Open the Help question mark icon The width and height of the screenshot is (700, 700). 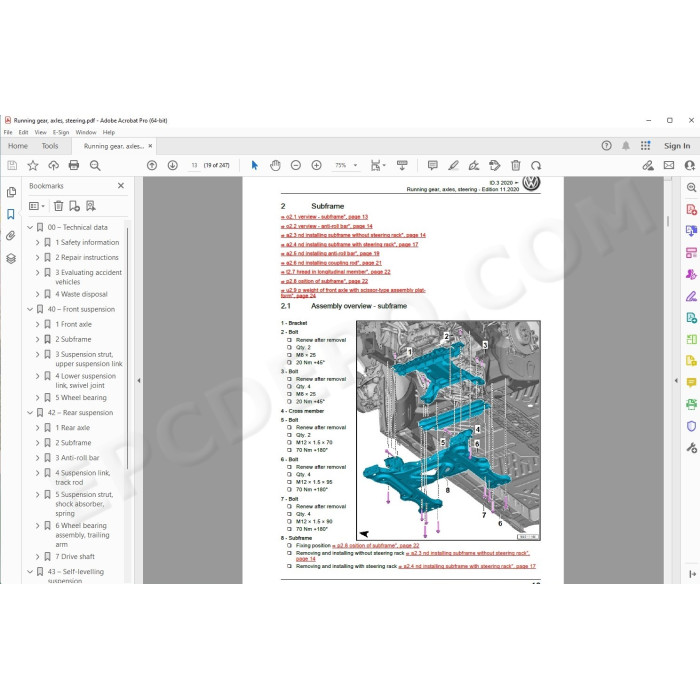tap(606, 146)
